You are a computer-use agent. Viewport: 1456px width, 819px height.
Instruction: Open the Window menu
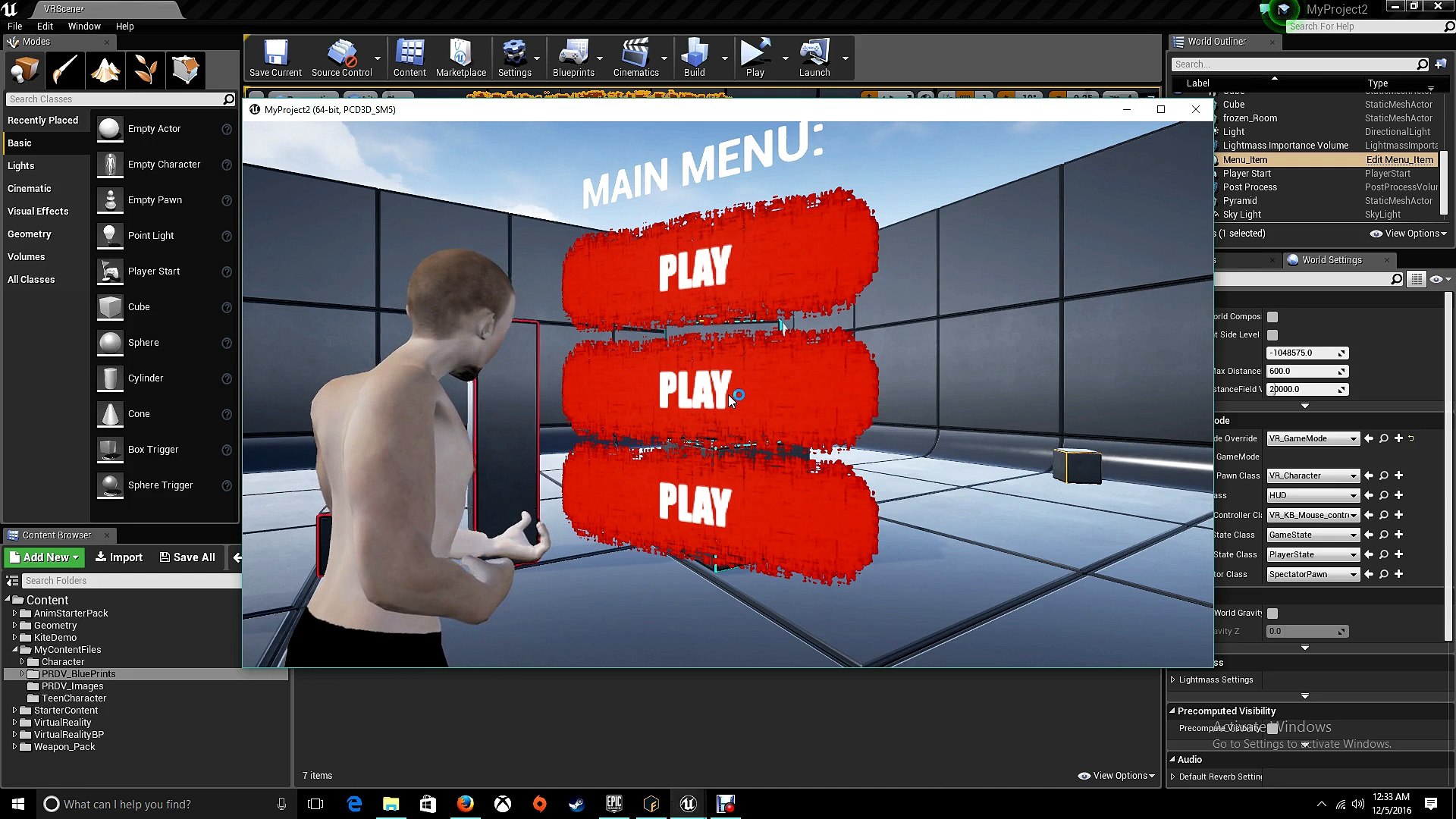(x=84, y=26)
